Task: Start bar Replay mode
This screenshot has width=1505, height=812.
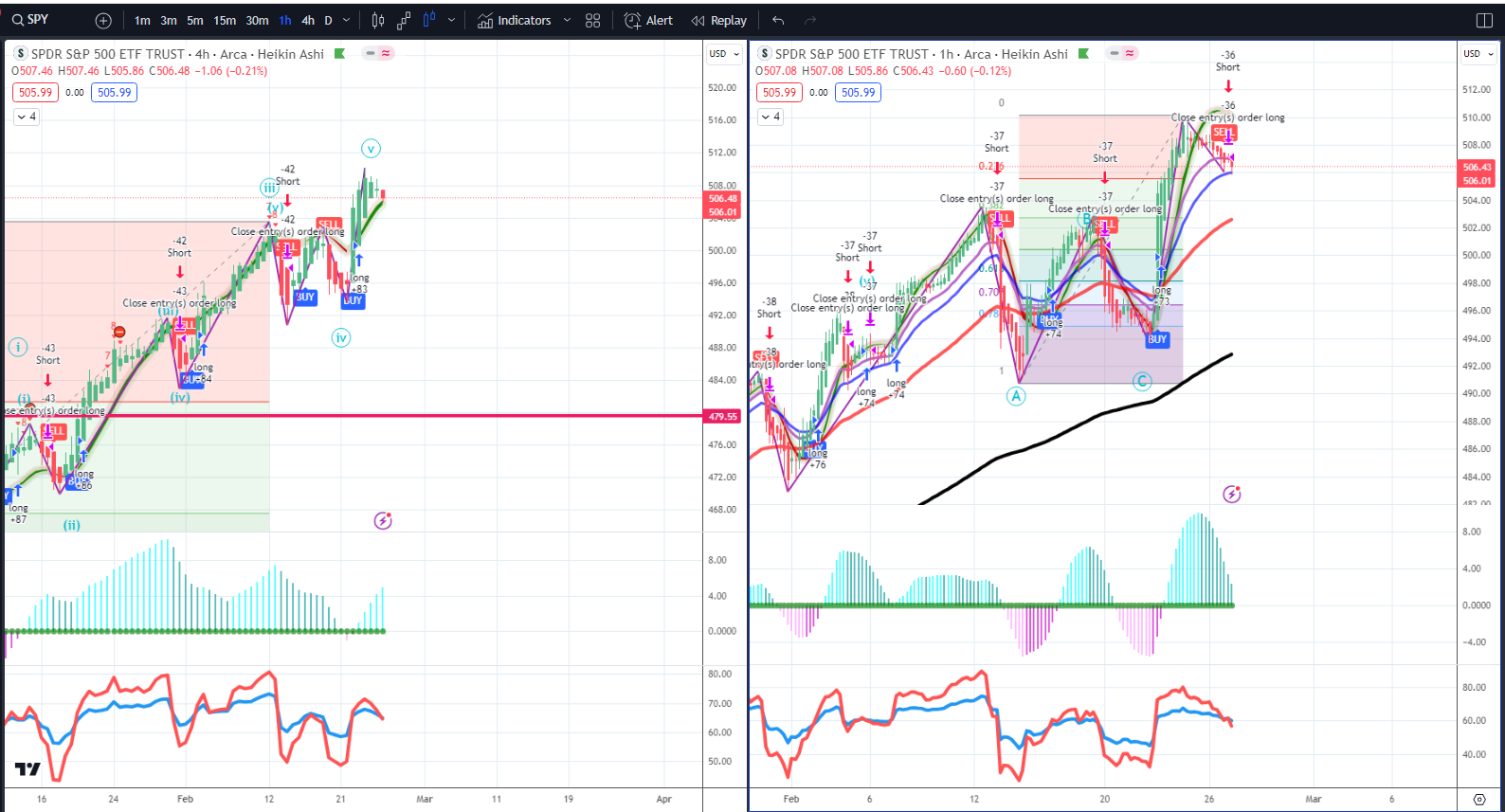Action: [x=719, y=21]
